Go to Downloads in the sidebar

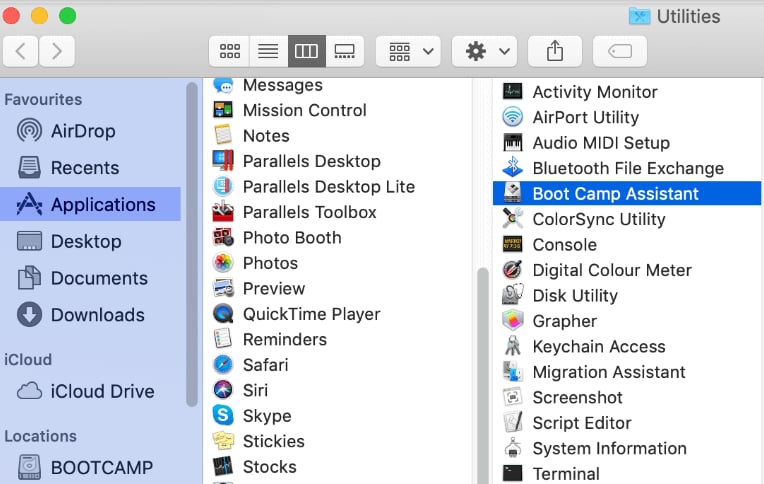point(81,315)
